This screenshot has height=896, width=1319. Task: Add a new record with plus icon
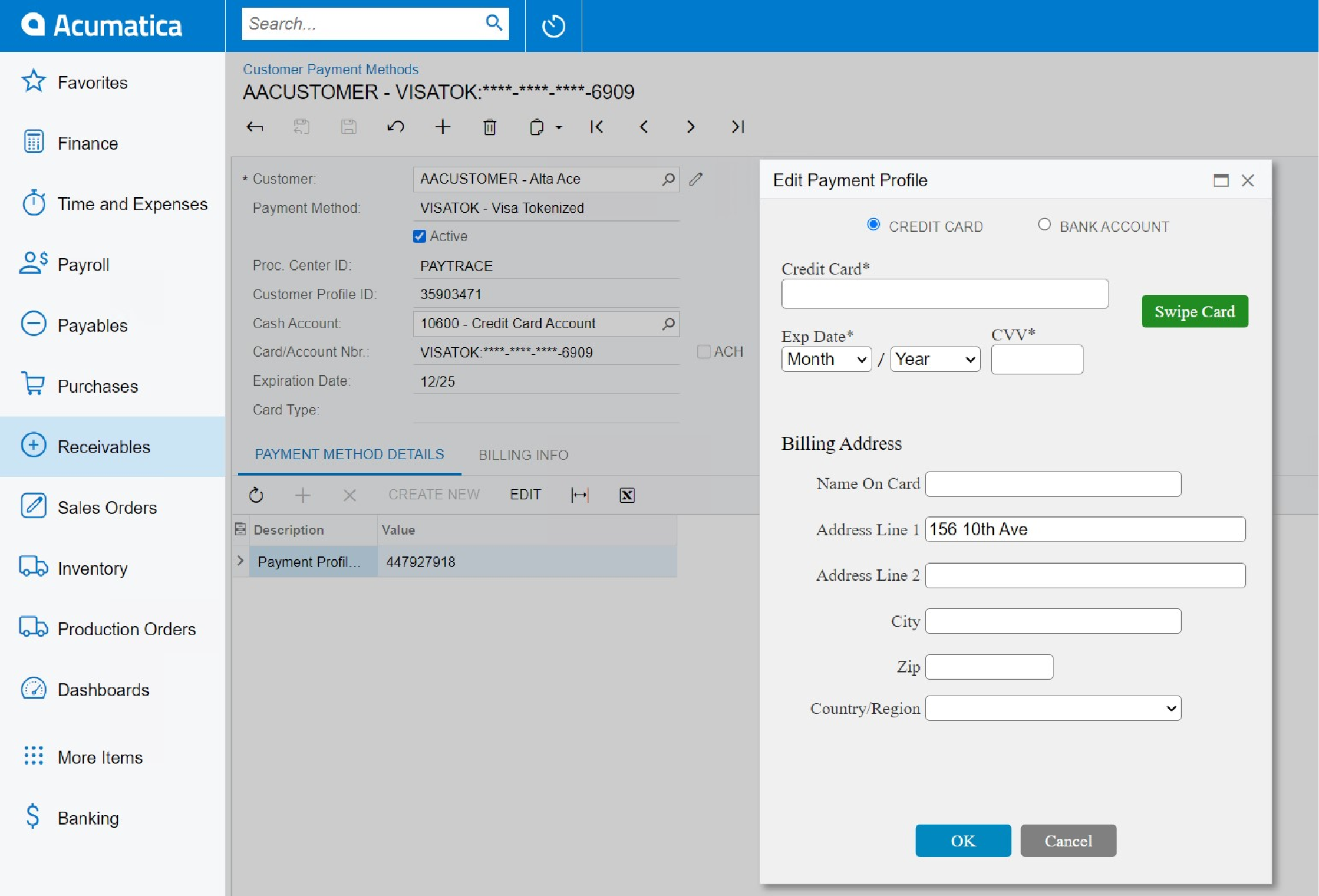(x=443, y=127)
